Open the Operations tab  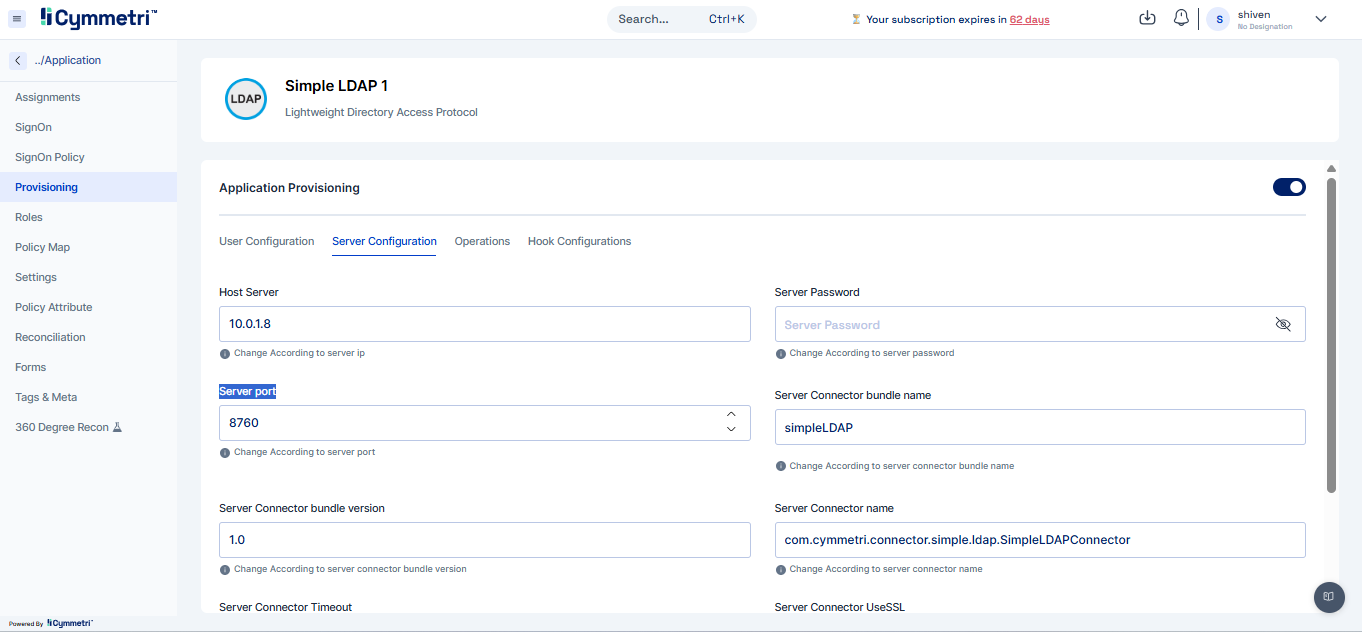click(x=482, y=241)
